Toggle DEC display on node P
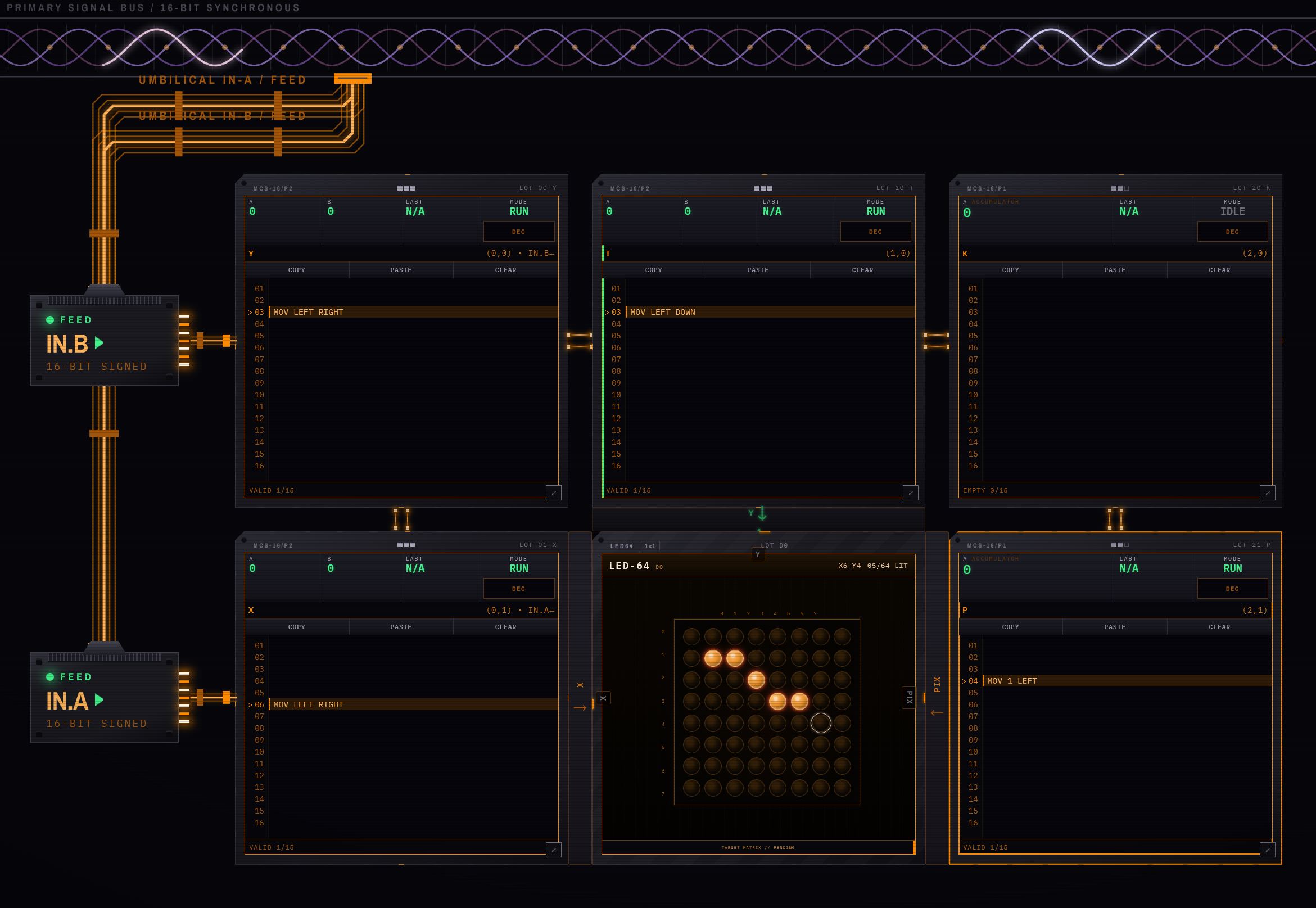The width and height of the screenshot is (1316, 908). pyautogui.click(x=1232, y=589)
